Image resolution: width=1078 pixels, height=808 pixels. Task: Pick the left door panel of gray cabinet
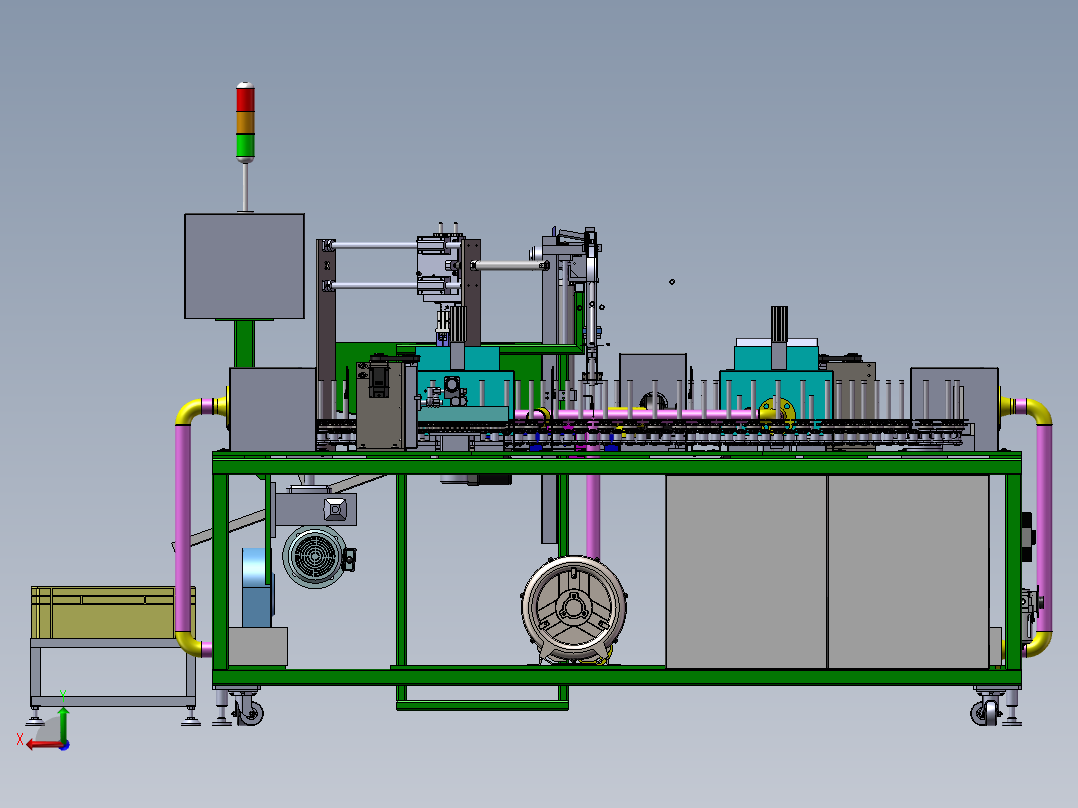coord(746,571)
